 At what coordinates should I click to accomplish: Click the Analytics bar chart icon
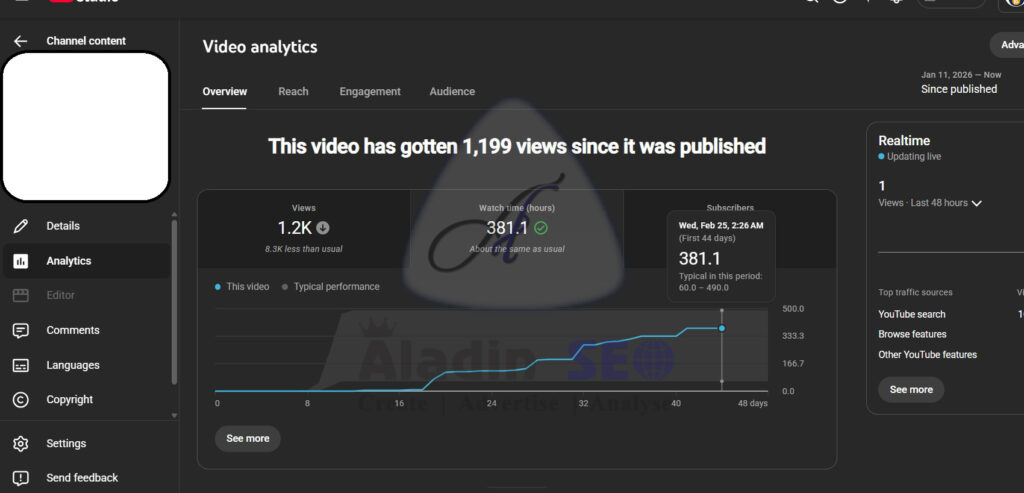coord(21,261)
